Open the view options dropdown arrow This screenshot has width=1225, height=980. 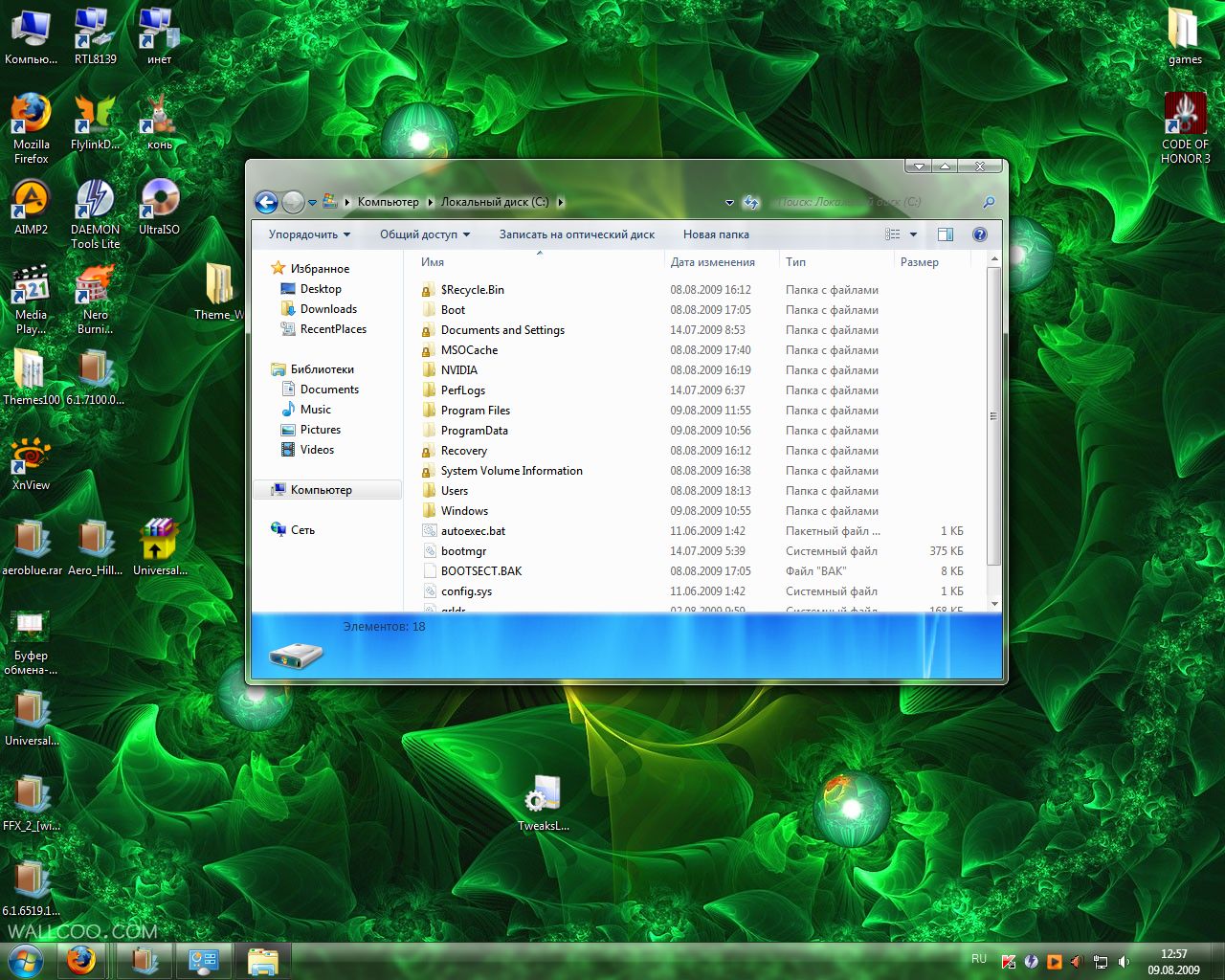point(913,234)
